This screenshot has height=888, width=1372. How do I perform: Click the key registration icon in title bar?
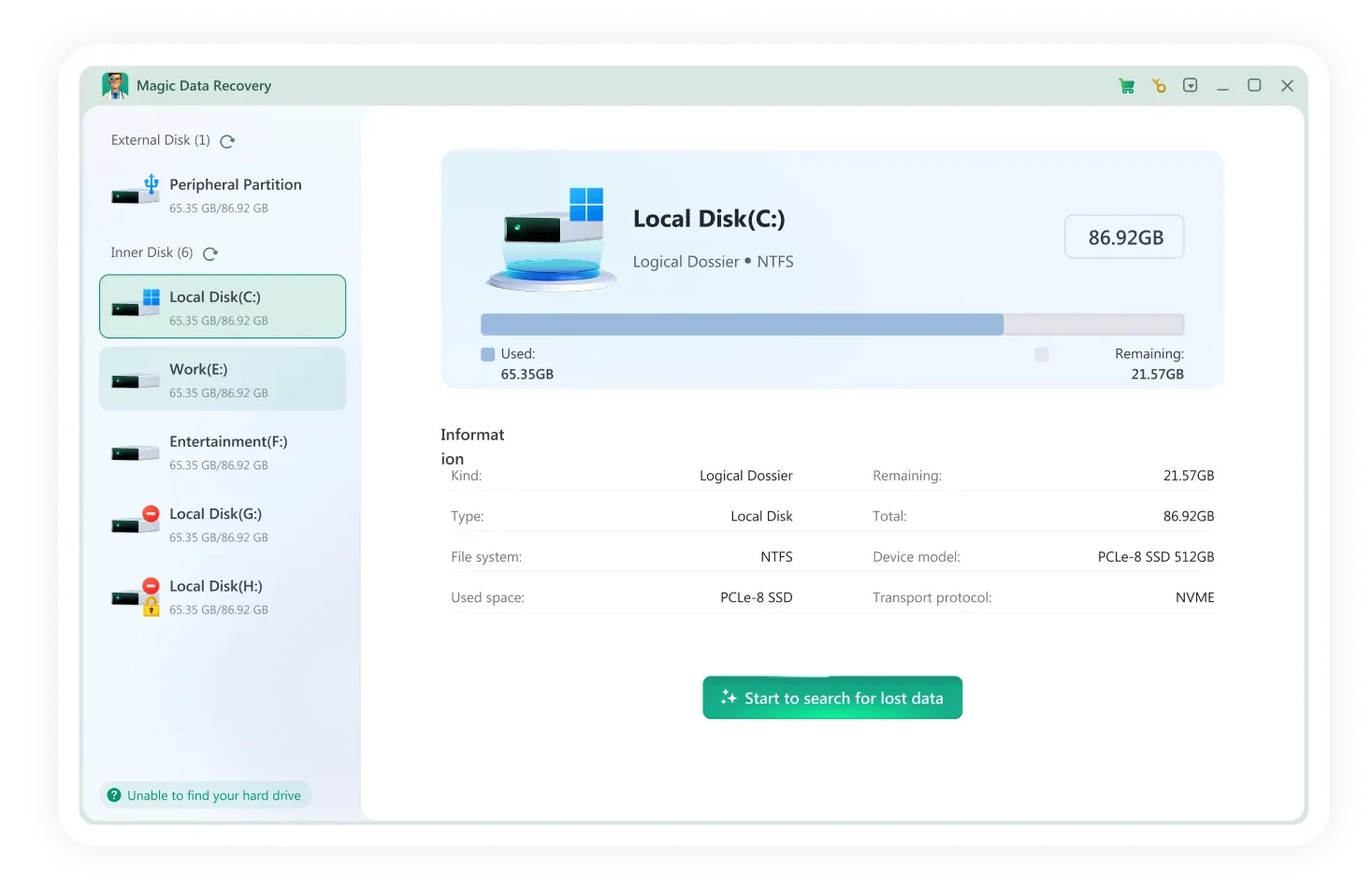[x=1159, y=86]
